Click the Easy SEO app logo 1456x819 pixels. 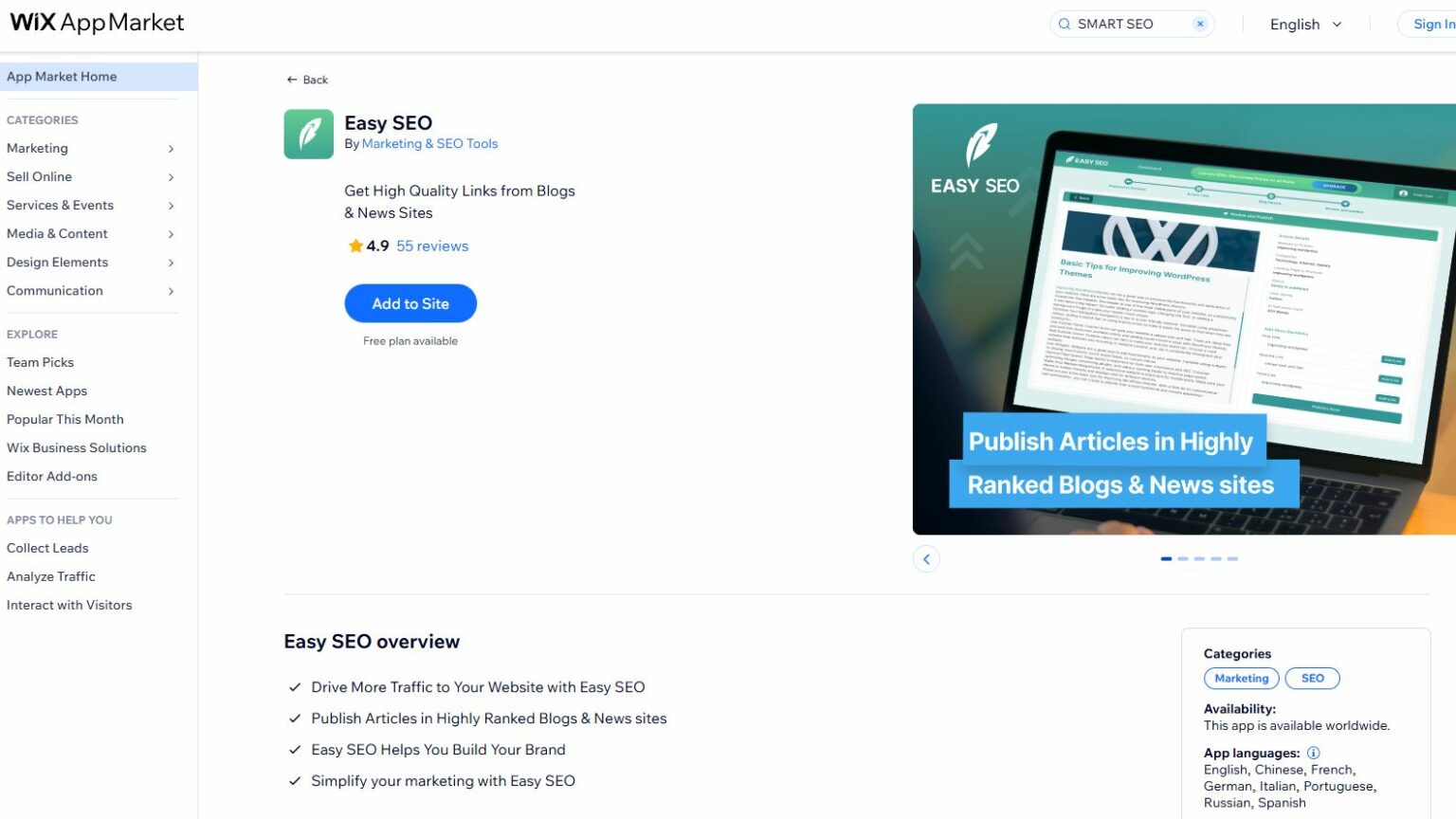(308, 134)
